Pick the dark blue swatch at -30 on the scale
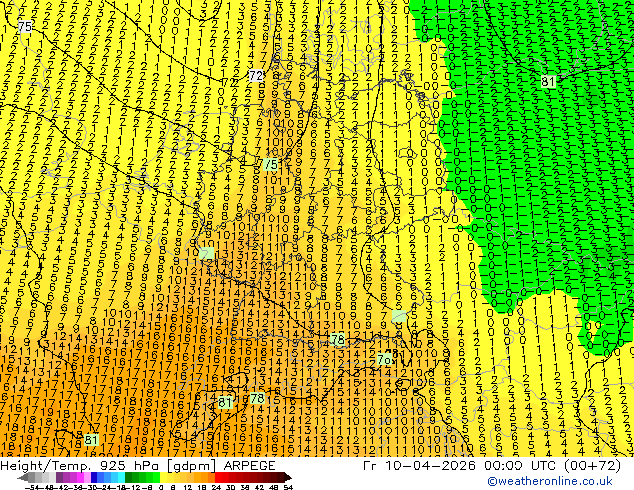This screenshot has width=634, height=490. tap(94, 477)
